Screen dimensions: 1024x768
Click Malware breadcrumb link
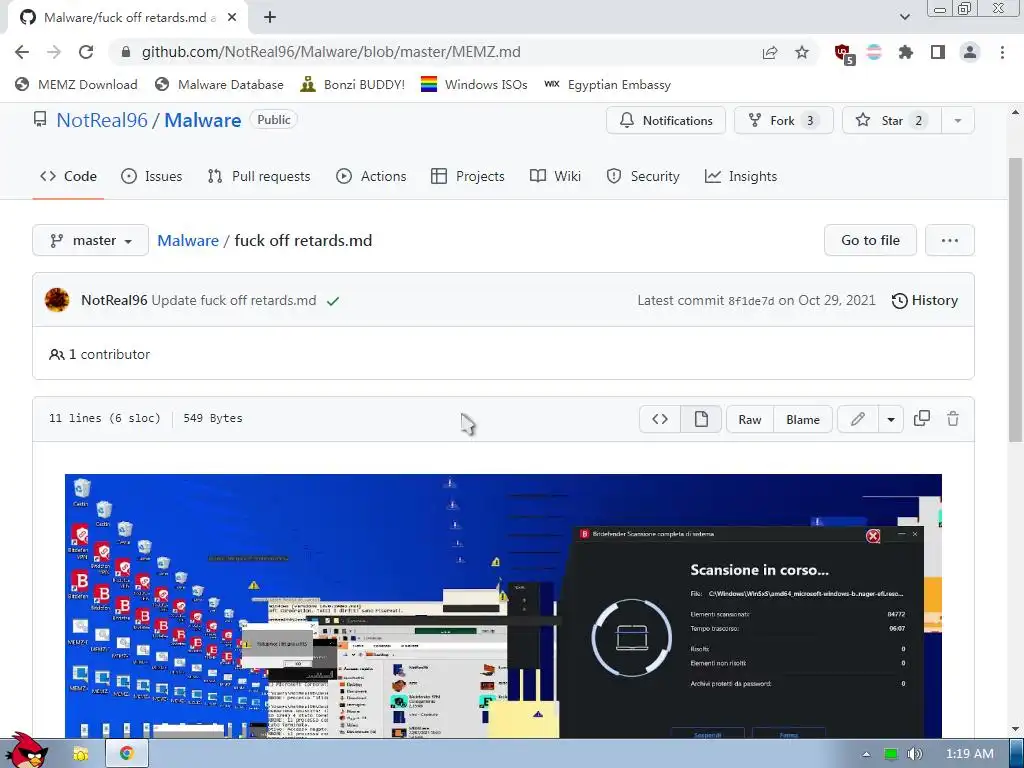[x=188, y=240]
